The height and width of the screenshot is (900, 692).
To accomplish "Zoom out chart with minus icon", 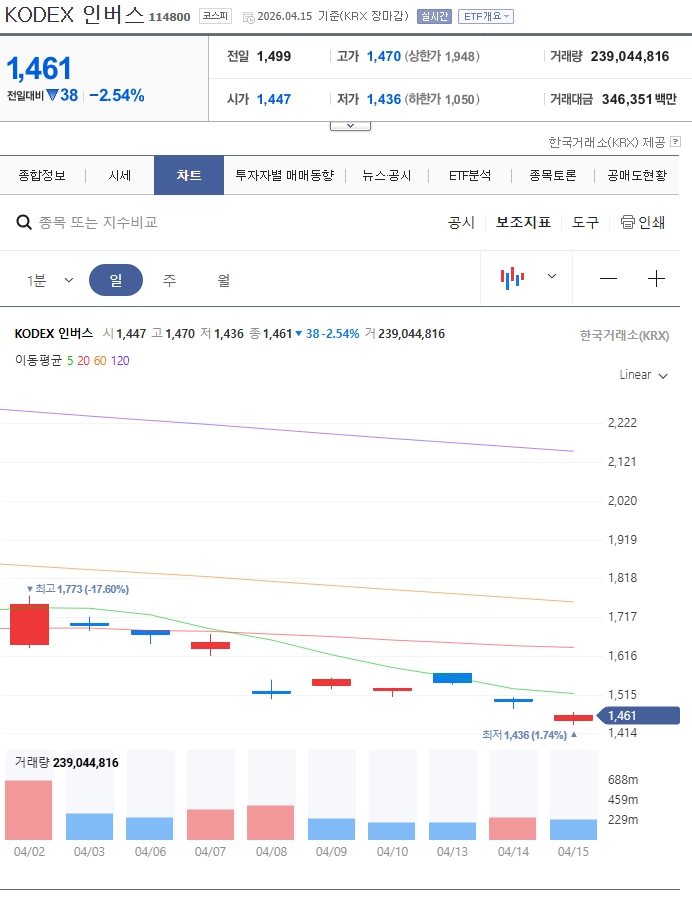I will 608,279.
